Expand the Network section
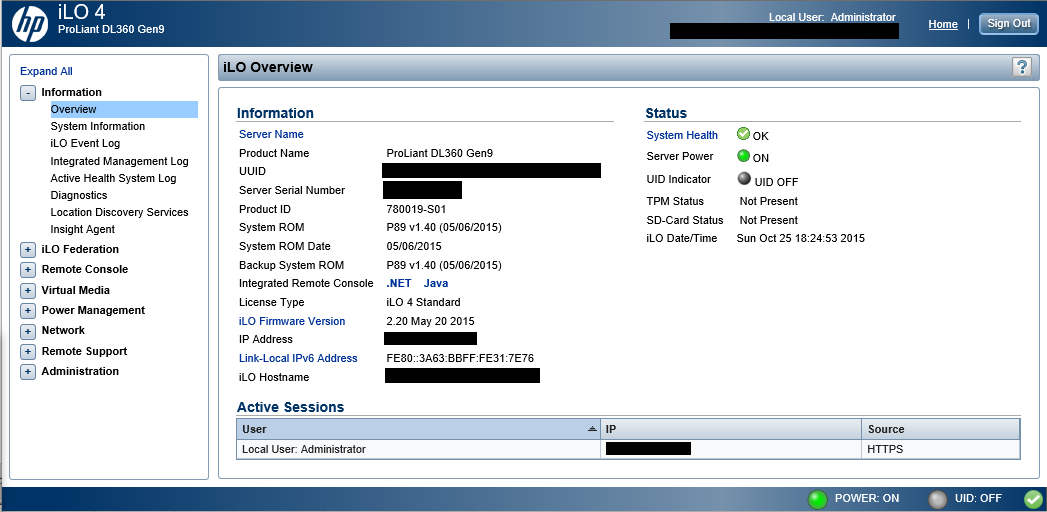Viewport: 1047px width, 512px height. point(27,332)
